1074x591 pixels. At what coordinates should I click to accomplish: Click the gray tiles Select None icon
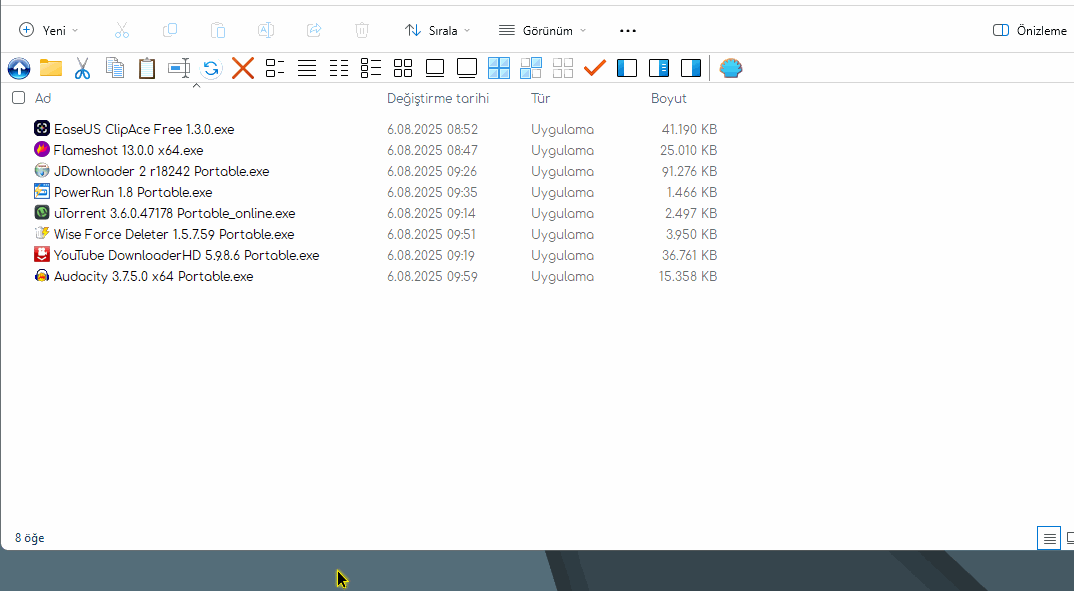click(x=563, y=68)
